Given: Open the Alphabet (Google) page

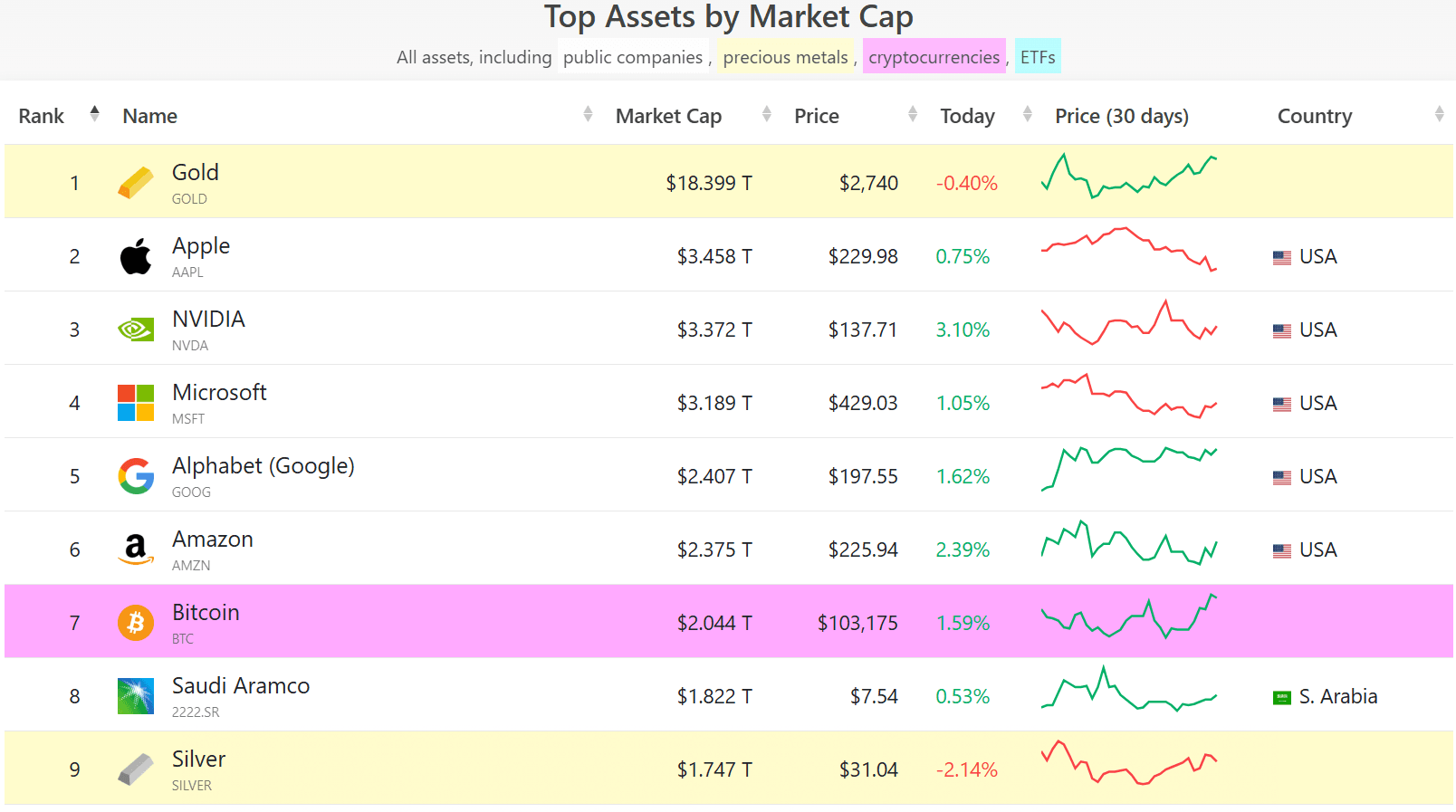Looking at the screenshot, I should [263, 465].
